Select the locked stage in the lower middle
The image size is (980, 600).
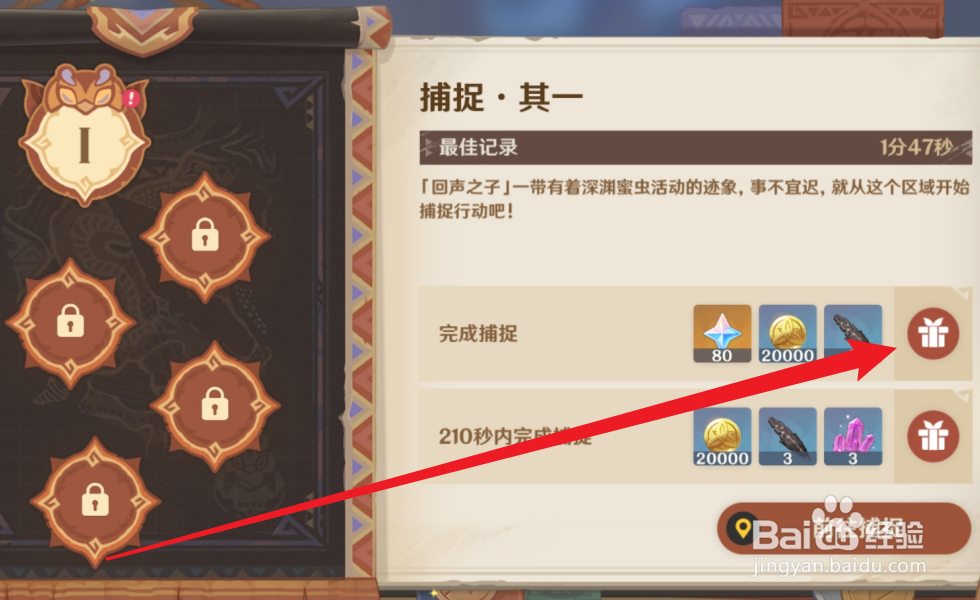[214, 405]
